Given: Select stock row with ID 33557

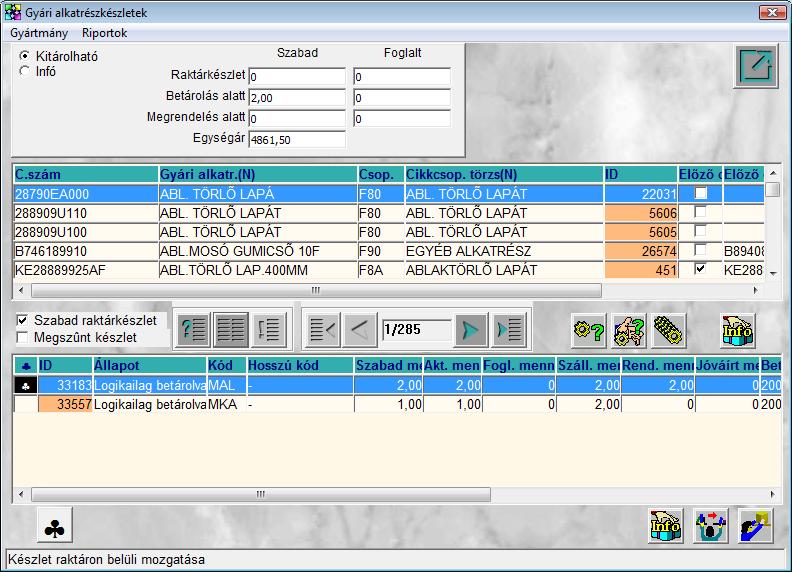Looking at the screenshot, I should [x=398, y=404].
